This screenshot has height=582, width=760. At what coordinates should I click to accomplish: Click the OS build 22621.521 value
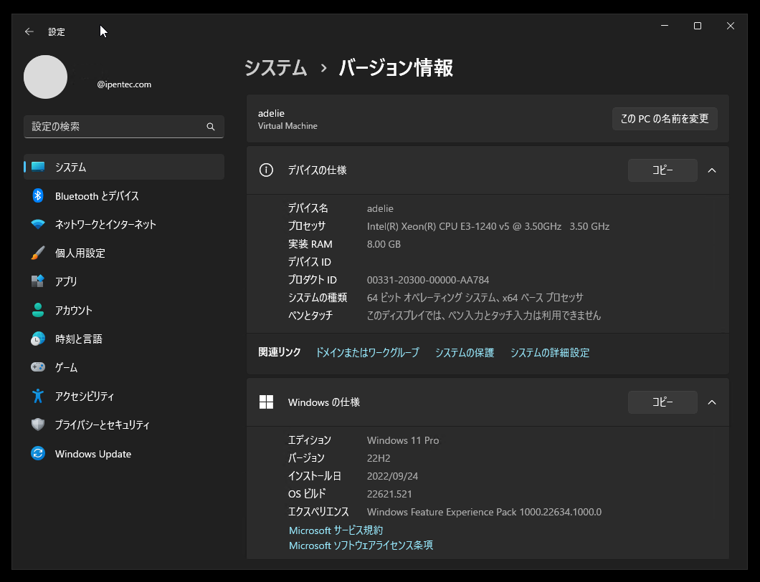pyautogui.click(x=389, y=494)
